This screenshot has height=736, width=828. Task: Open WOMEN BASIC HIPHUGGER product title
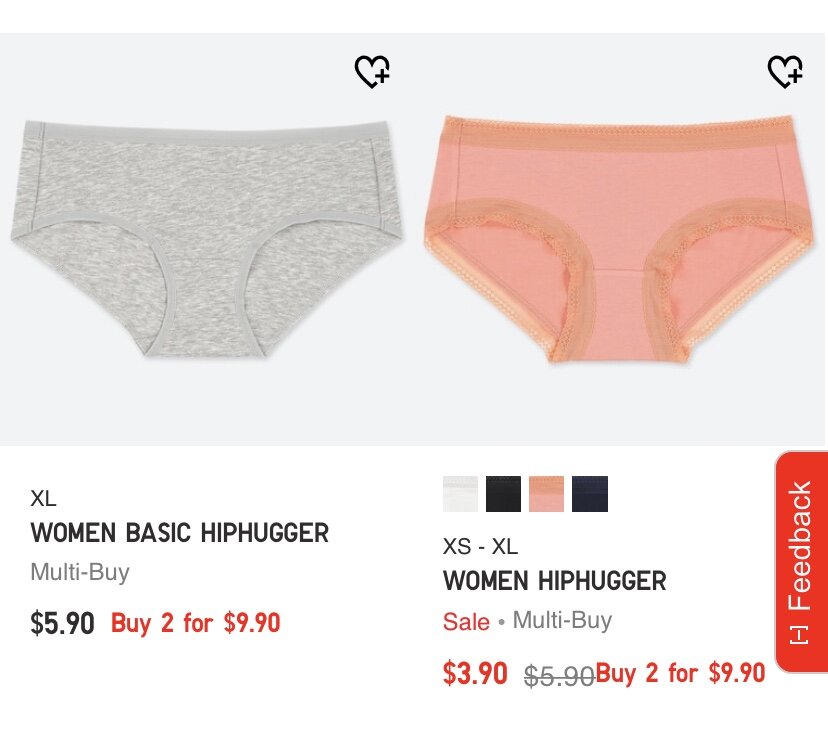[x=180, y=532]
